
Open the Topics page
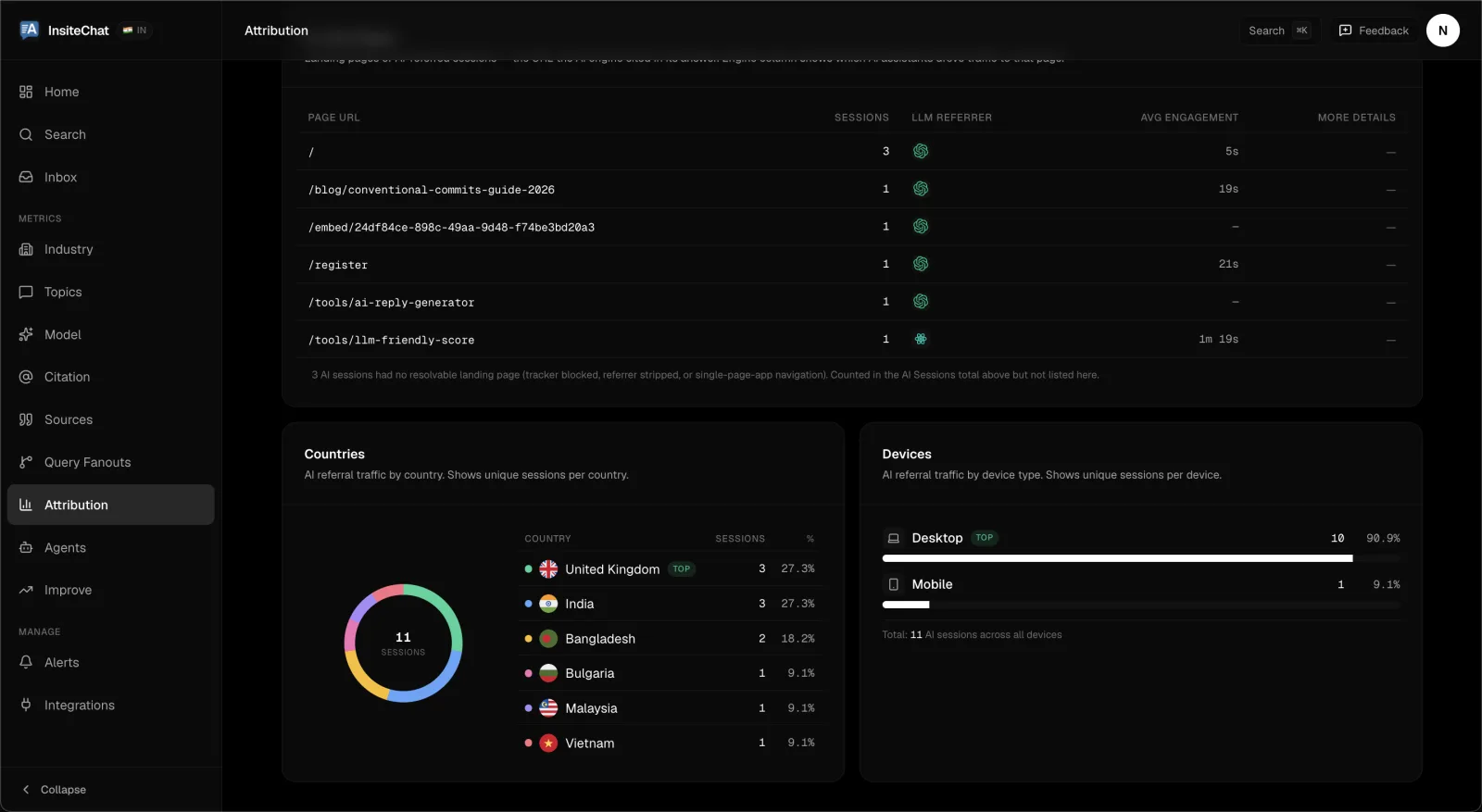110,292
